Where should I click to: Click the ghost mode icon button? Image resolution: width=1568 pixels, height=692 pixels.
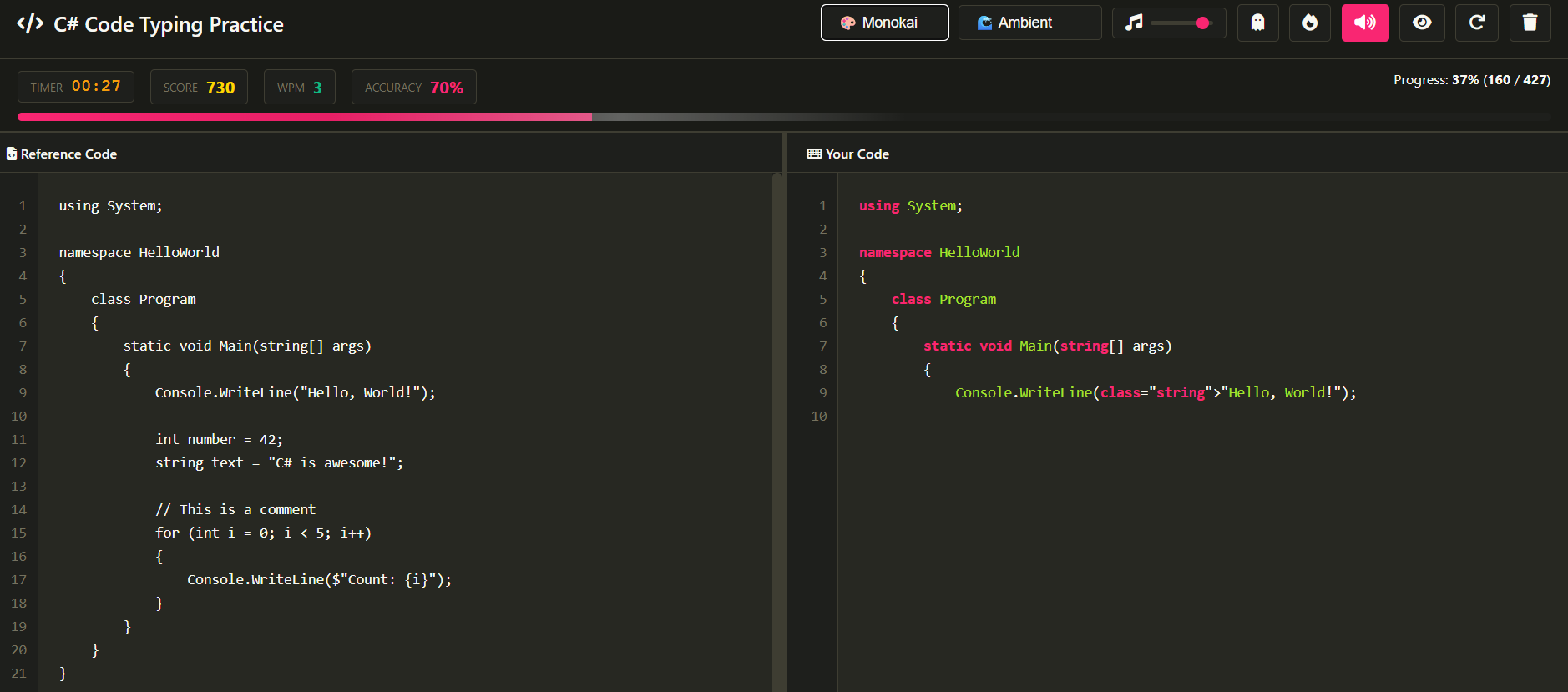tap(1257, 23)
